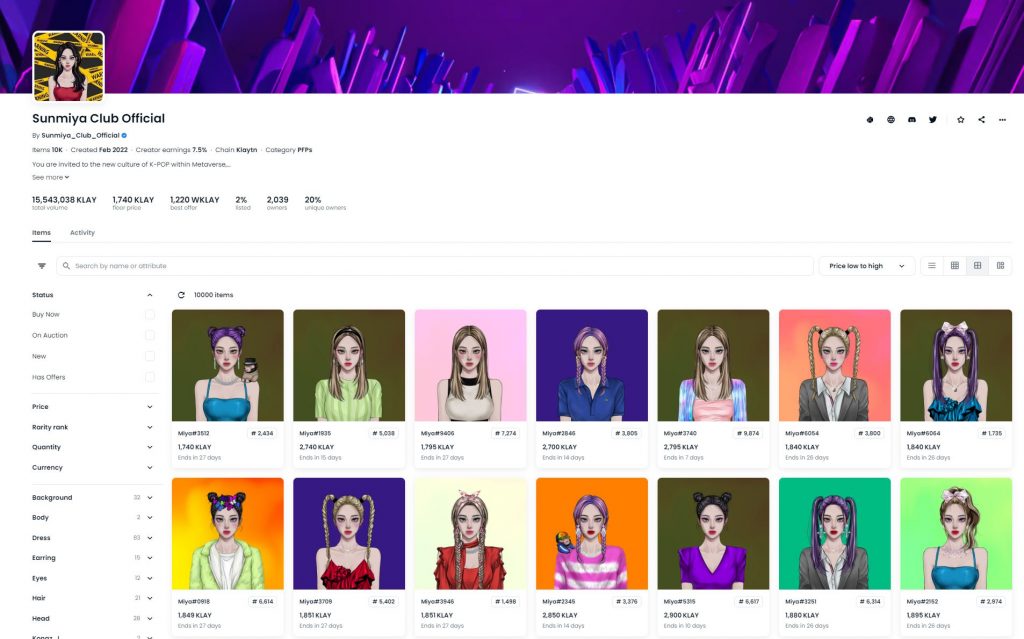
Task: Open NFT image ranked # 3,800
Action: pos(835,365)
